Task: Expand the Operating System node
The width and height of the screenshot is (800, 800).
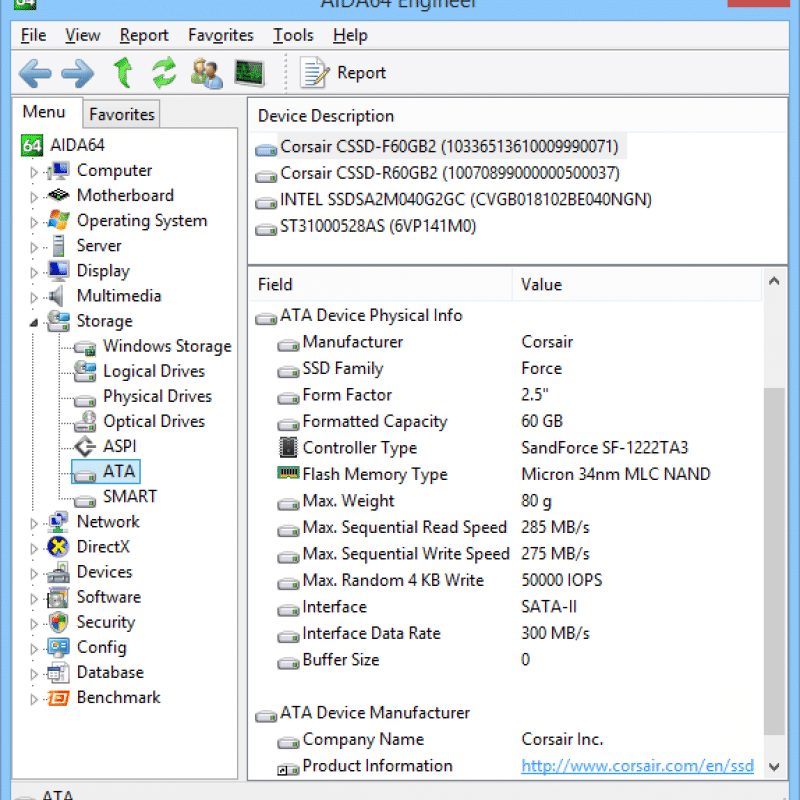Action: pyautogui.click(x=34, y=222)
